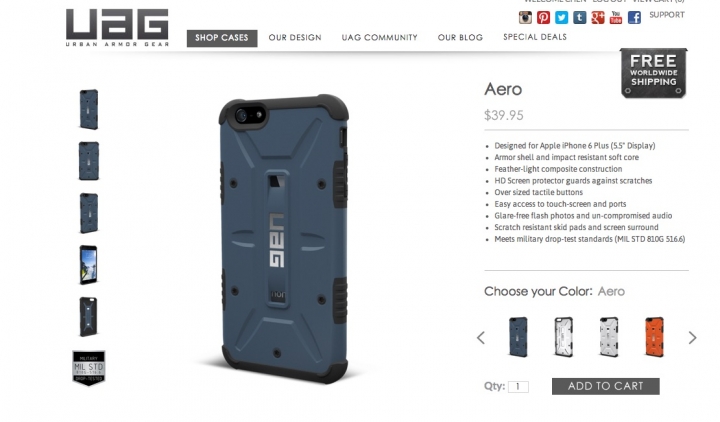Open the Tumblr social icon
720x422 pixels.
(x=580, y=17)
